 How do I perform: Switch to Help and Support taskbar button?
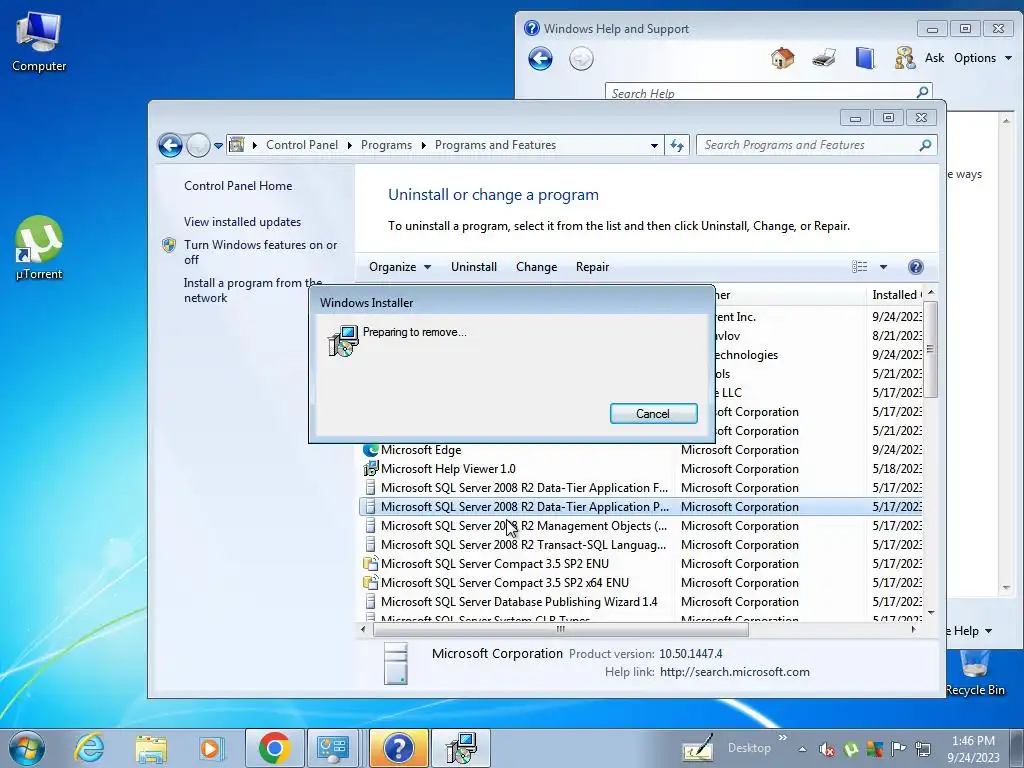398,748
